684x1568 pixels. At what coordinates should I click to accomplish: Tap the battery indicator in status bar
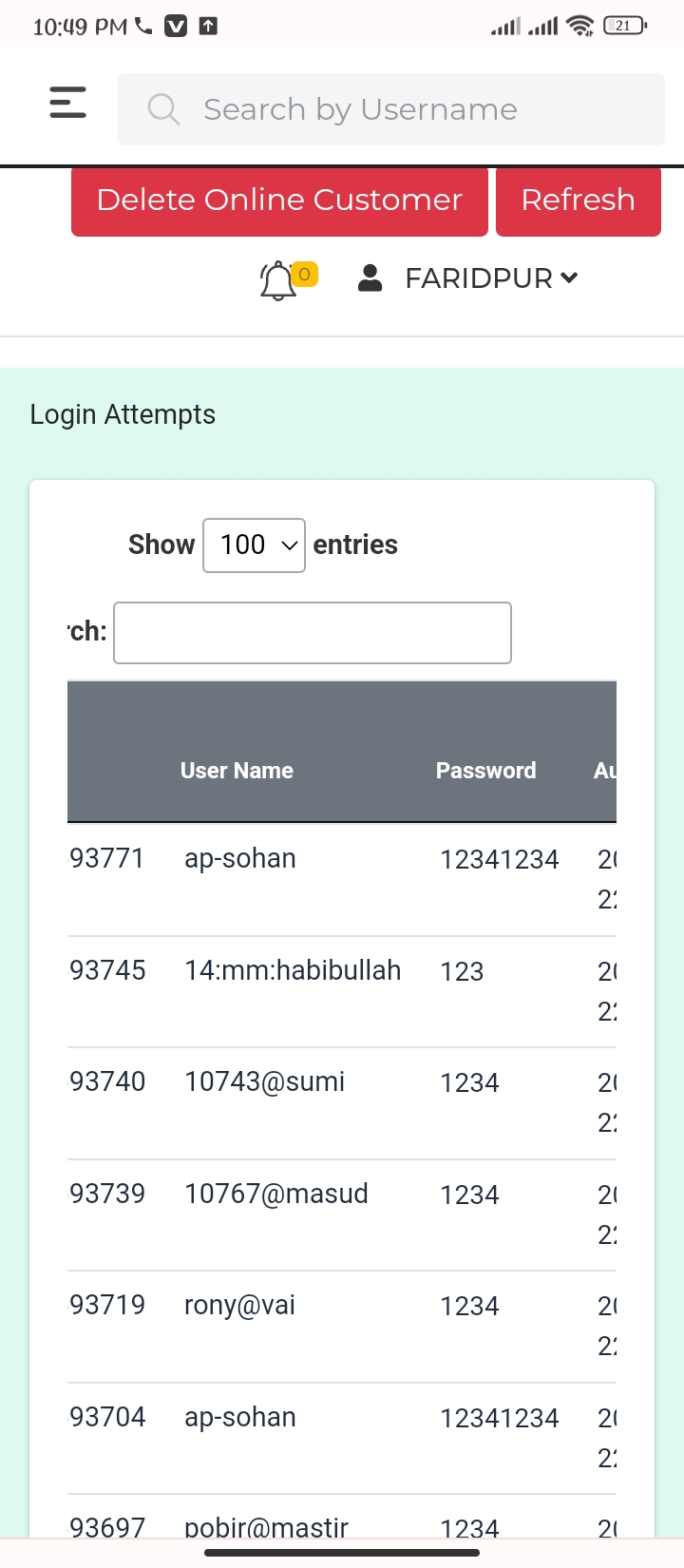coord(624,26)
